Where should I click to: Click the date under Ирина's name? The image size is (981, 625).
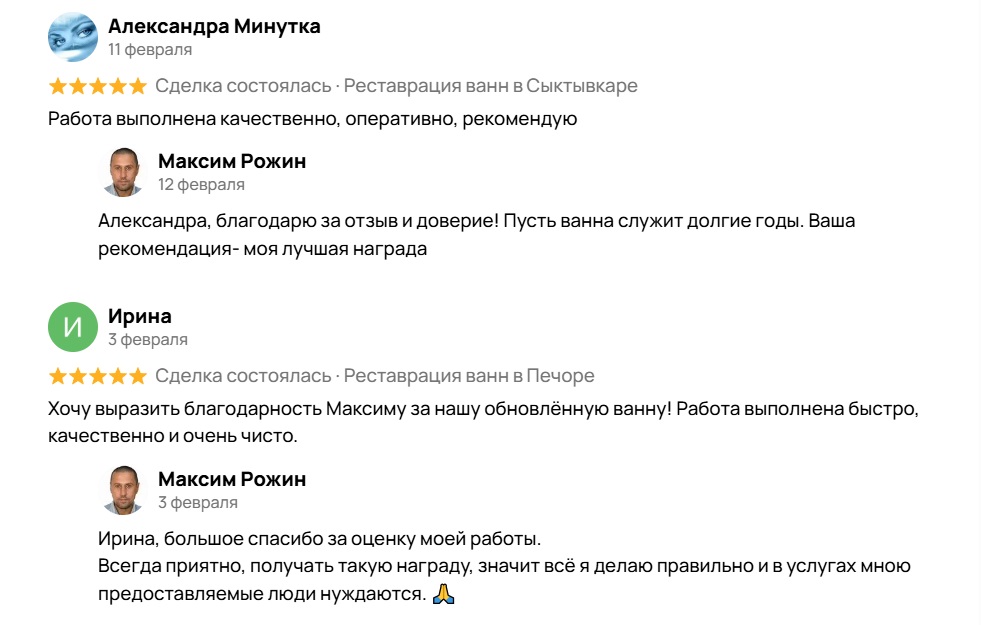[x=148, y=339]
